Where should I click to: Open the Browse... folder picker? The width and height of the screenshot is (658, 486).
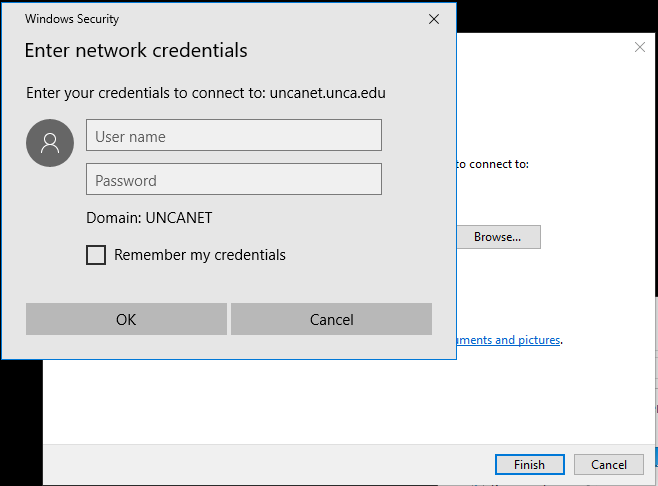[498, 237]
